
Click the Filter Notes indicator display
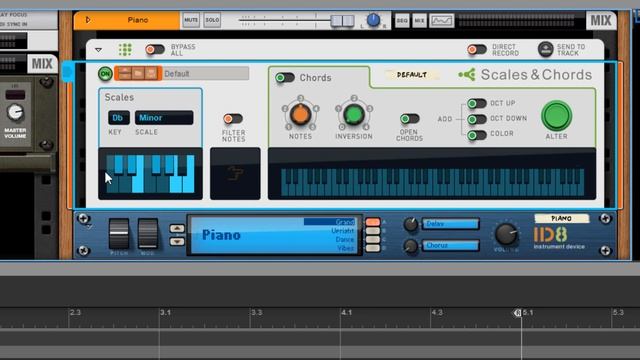[235, 173]
